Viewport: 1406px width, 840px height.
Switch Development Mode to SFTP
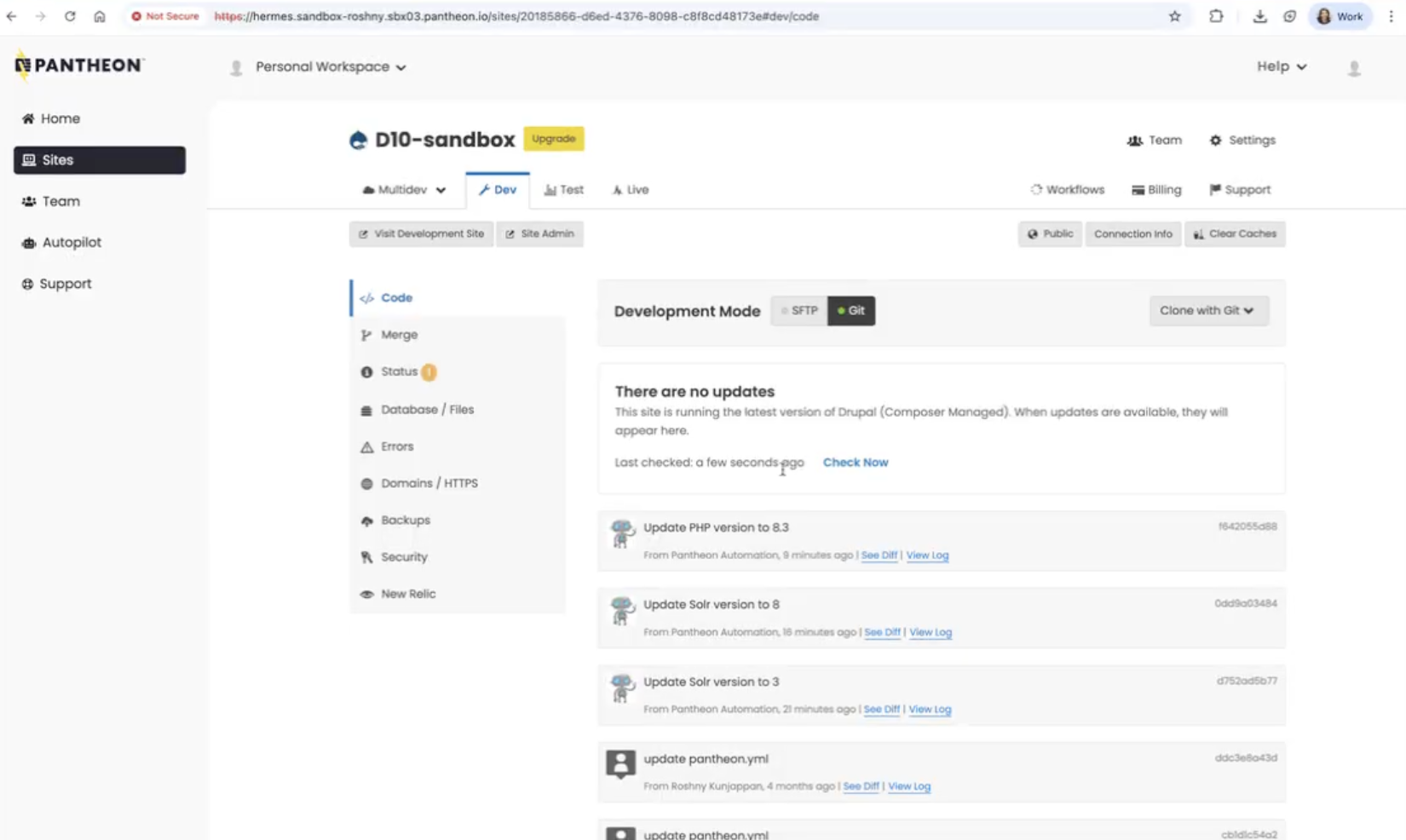coord(799,311)
